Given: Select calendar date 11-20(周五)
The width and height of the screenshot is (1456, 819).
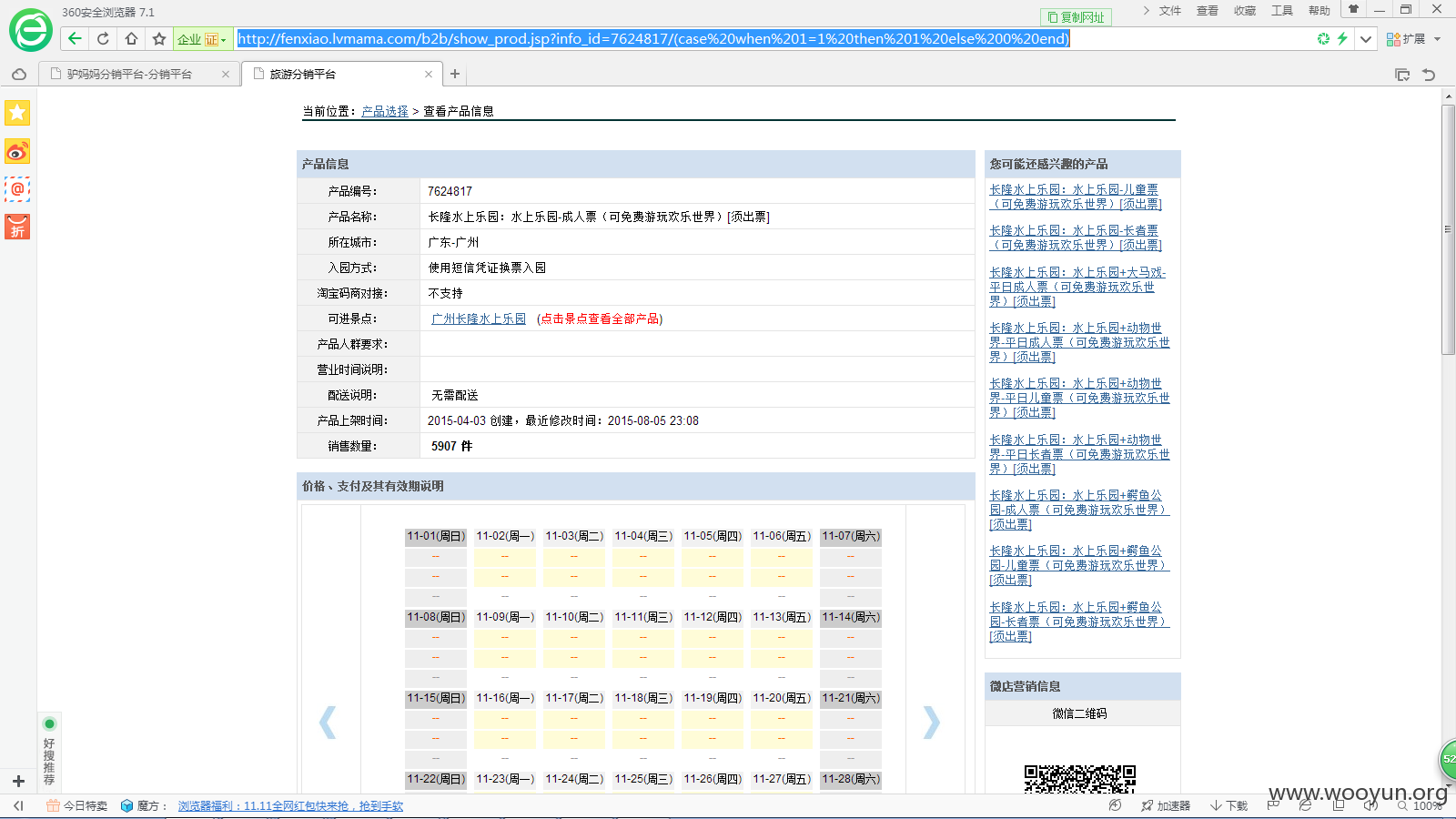Looking at the screenshot, I should click(782, 698).
